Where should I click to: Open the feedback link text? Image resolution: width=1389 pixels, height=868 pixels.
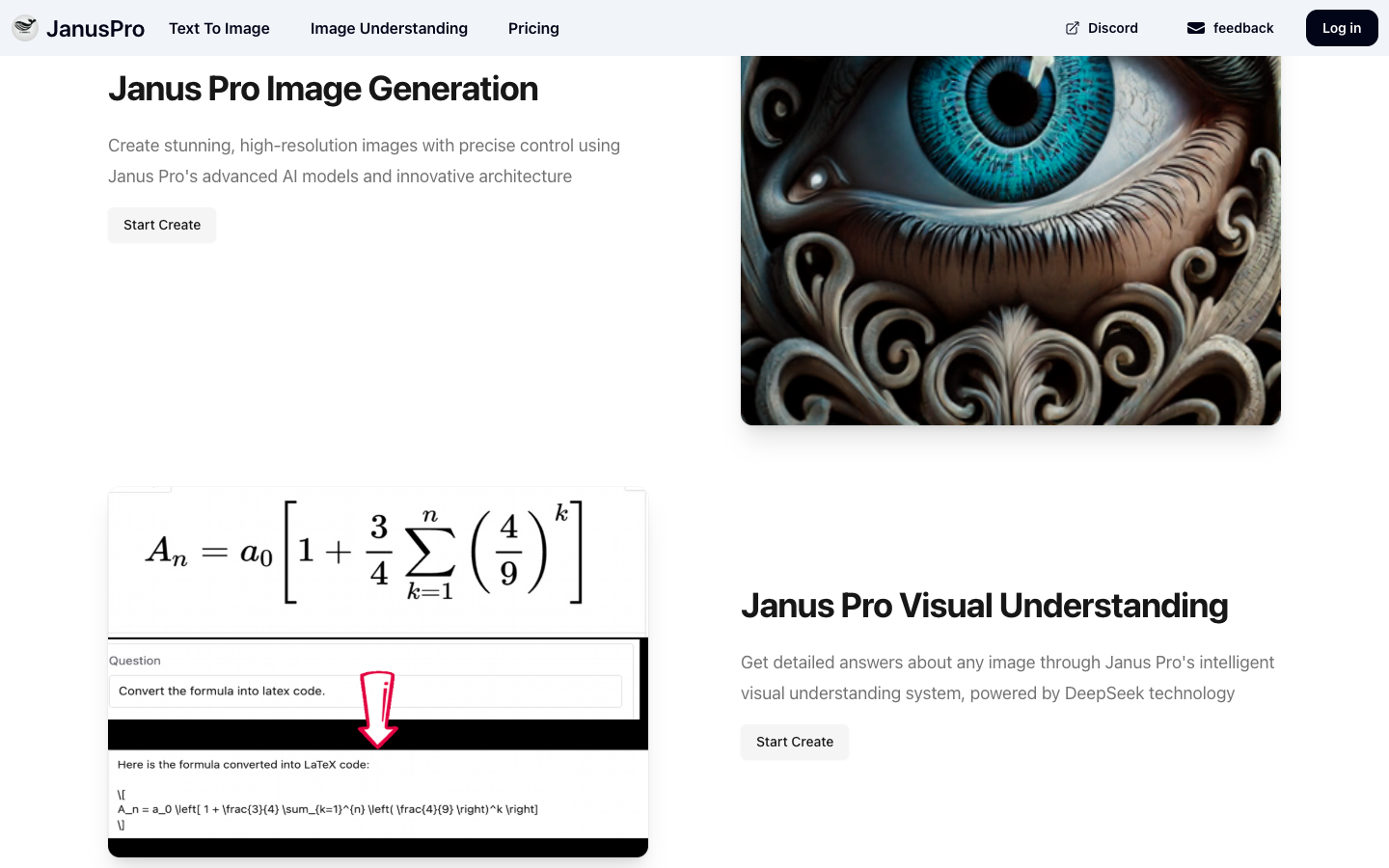pyautogui.click(x=1243, y=28)
